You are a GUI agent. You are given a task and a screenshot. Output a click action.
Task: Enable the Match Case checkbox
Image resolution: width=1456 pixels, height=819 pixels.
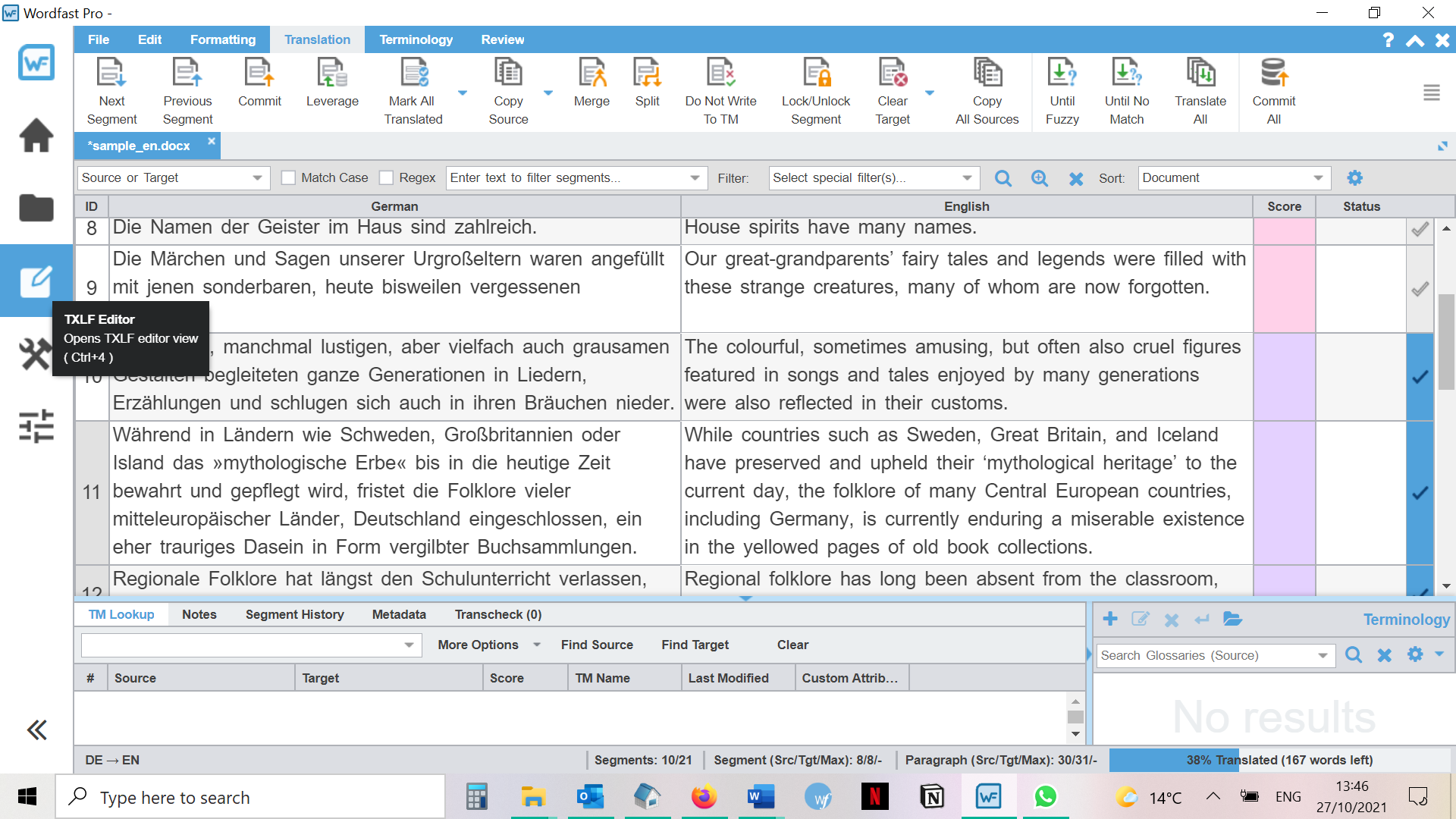point(288,177)
